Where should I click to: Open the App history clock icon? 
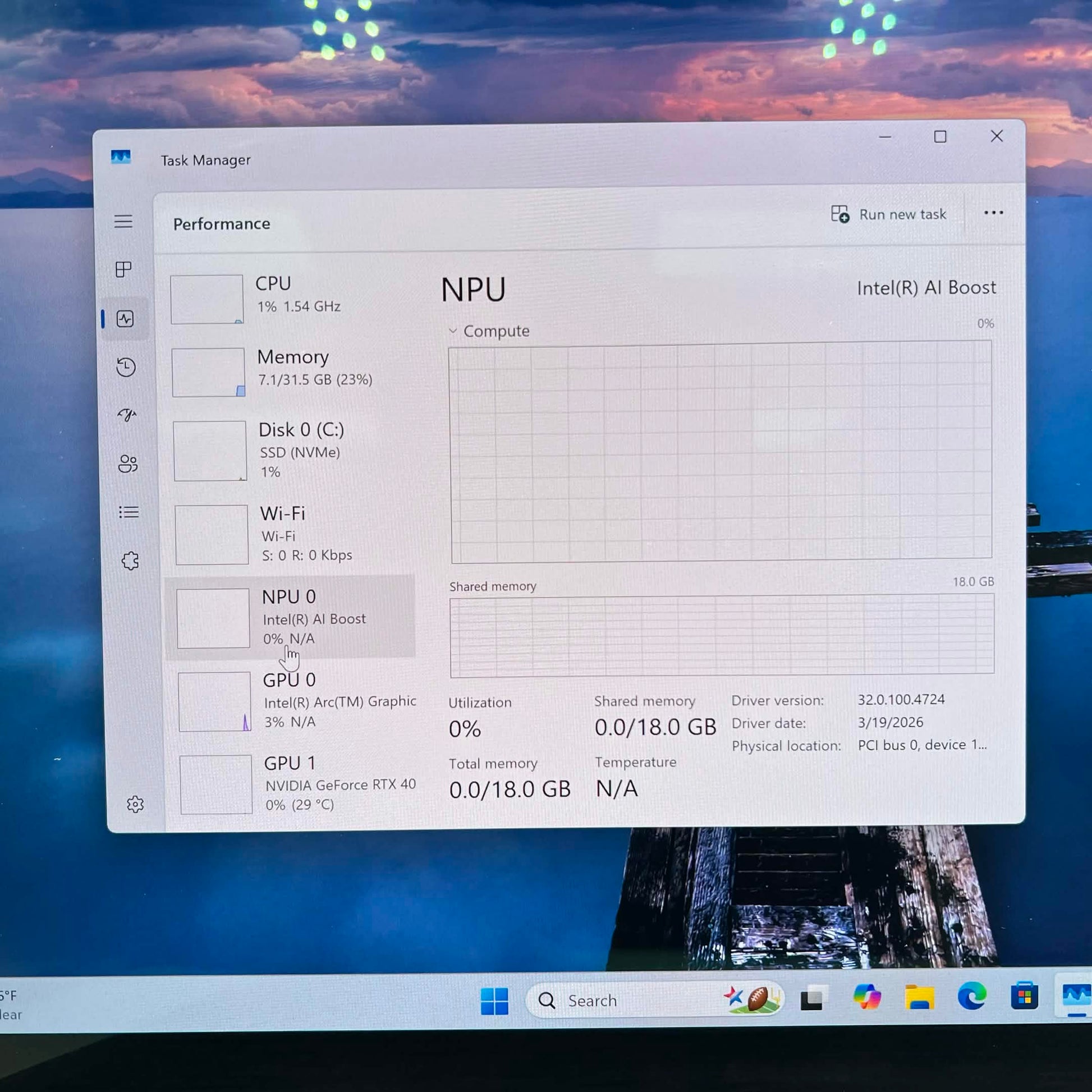[126, 368]
